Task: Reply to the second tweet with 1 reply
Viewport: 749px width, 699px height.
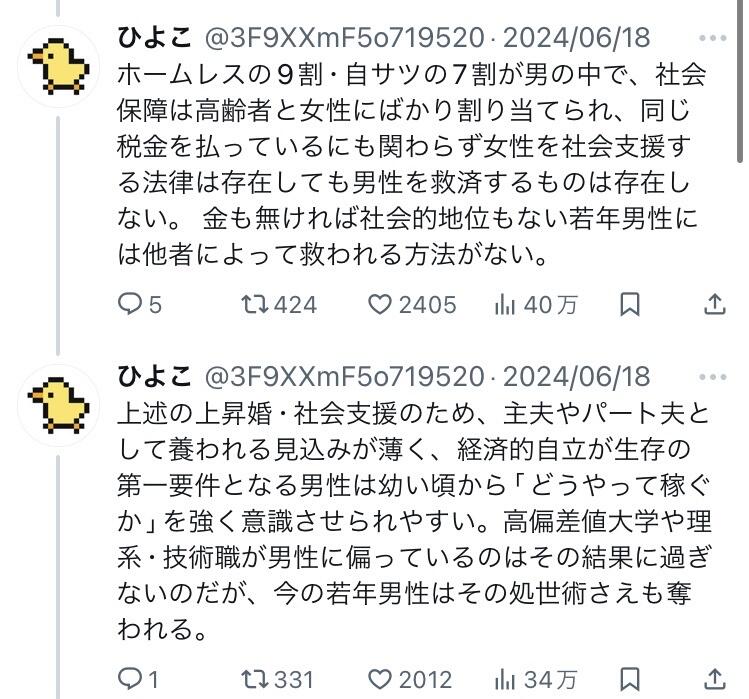Action: coord(132,680)
